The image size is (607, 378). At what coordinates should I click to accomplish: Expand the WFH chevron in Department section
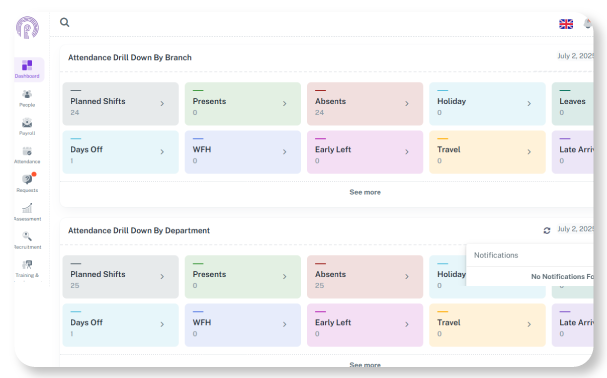pyautogui.click(x=285, y=324)
